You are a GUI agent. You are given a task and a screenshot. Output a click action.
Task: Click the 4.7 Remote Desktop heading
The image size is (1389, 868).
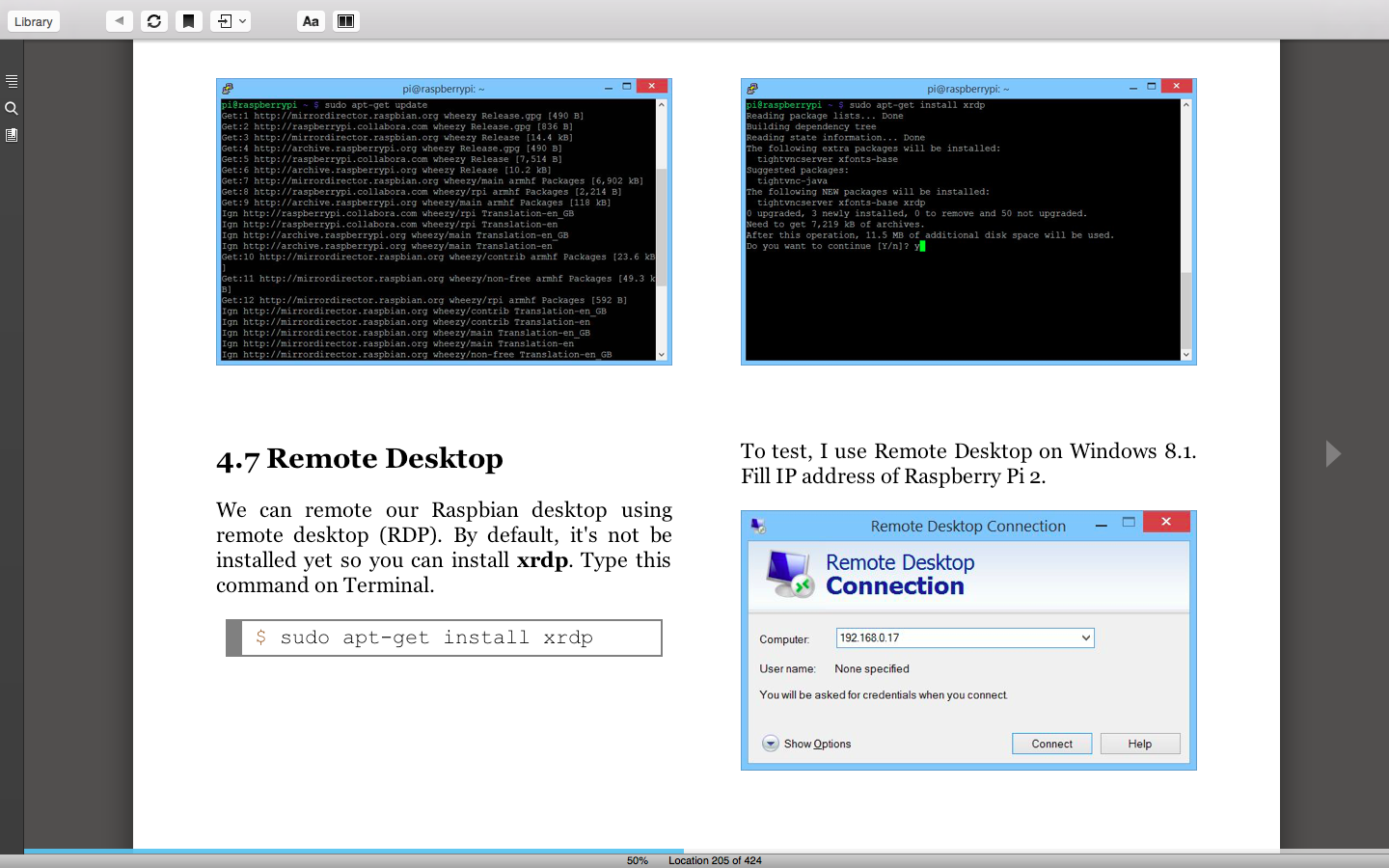[360, 459]
